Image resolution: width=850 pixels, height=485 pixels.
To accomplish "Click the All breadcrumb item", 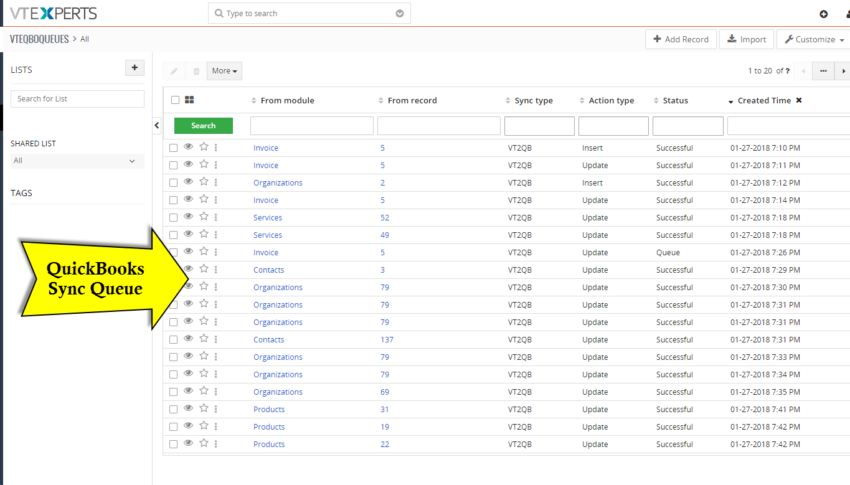I will point(85,39).
